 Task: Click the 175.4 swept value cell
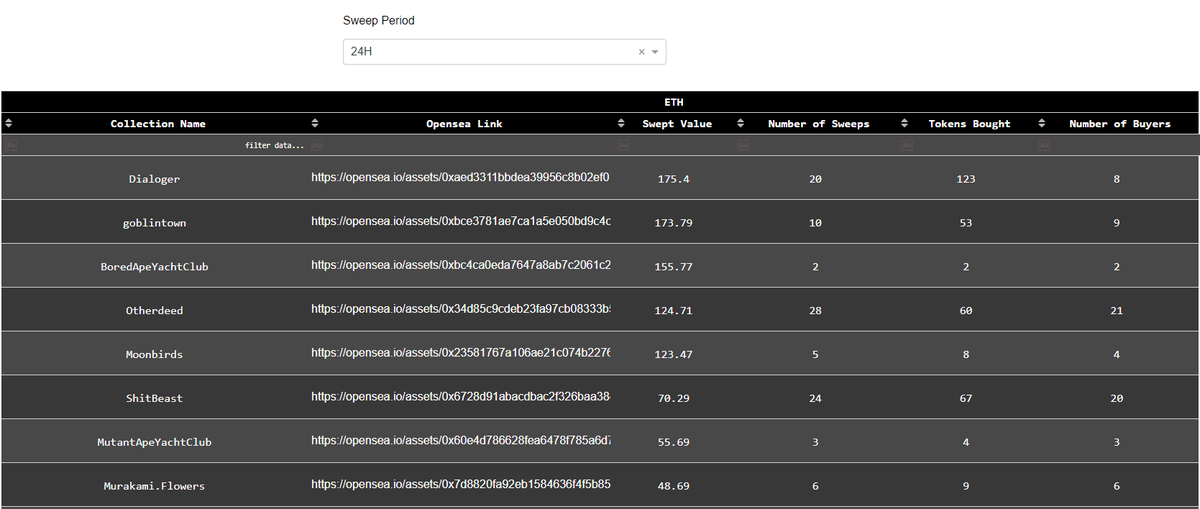pyautogui.click(x=674, y=179)
